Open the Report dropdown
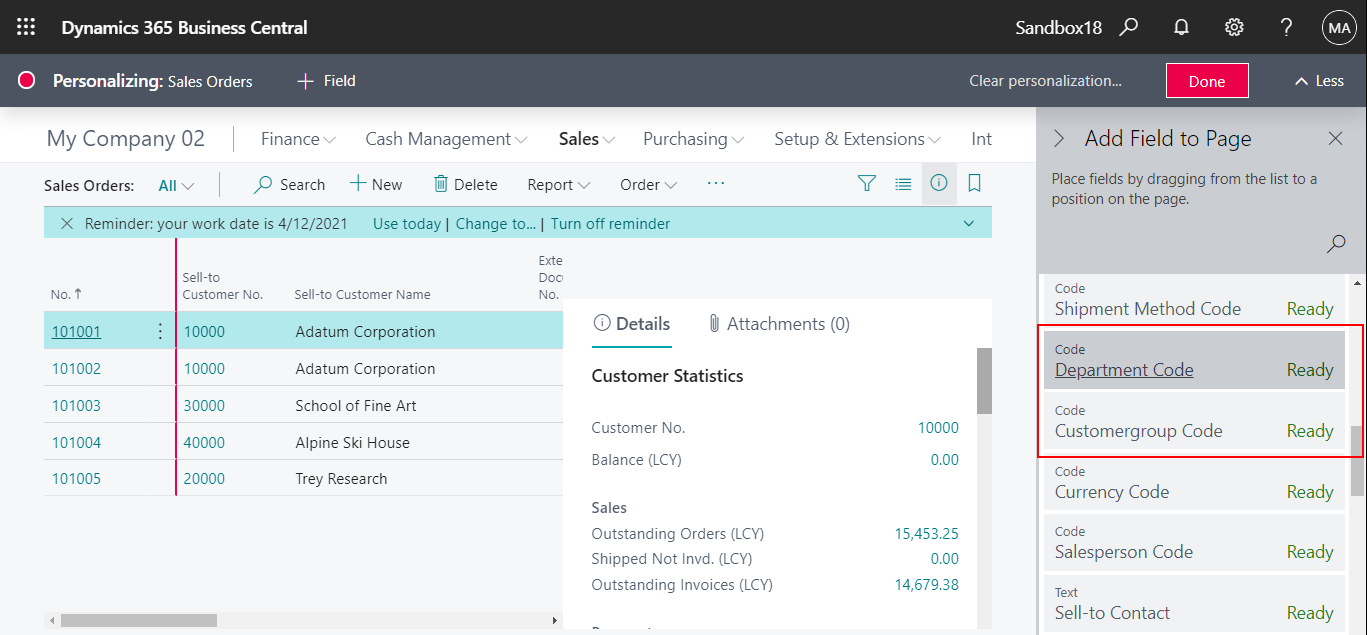 click(x=557, y=184)
